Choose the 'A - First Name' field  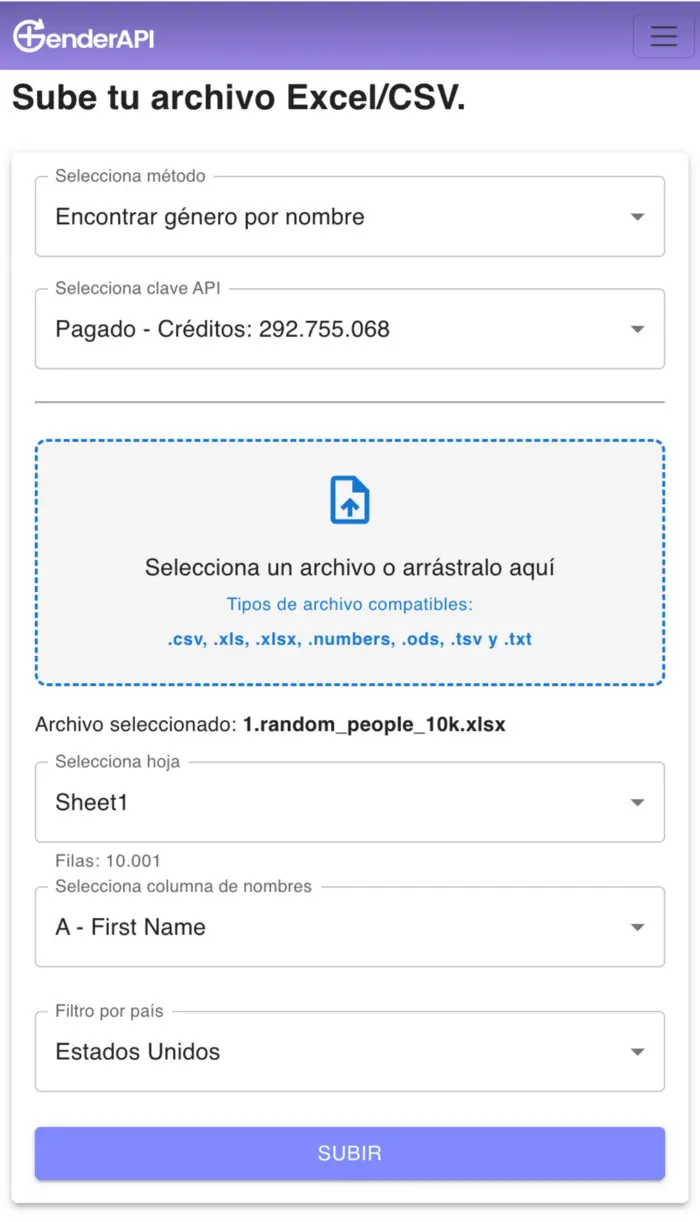click(x=130, y=927)
